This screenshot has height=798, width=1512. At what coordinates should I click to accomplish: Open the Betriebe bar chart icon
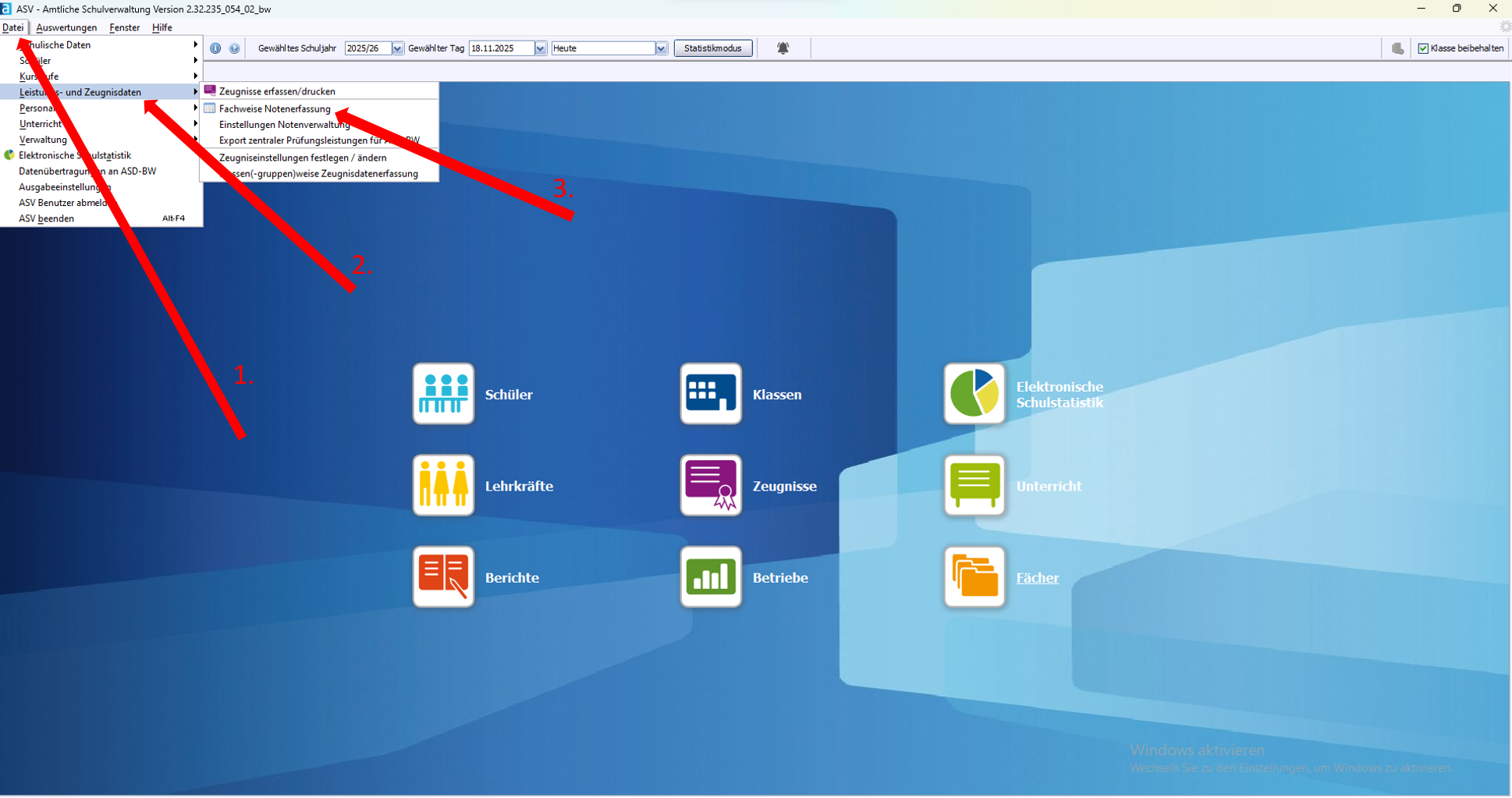[710, 576]
